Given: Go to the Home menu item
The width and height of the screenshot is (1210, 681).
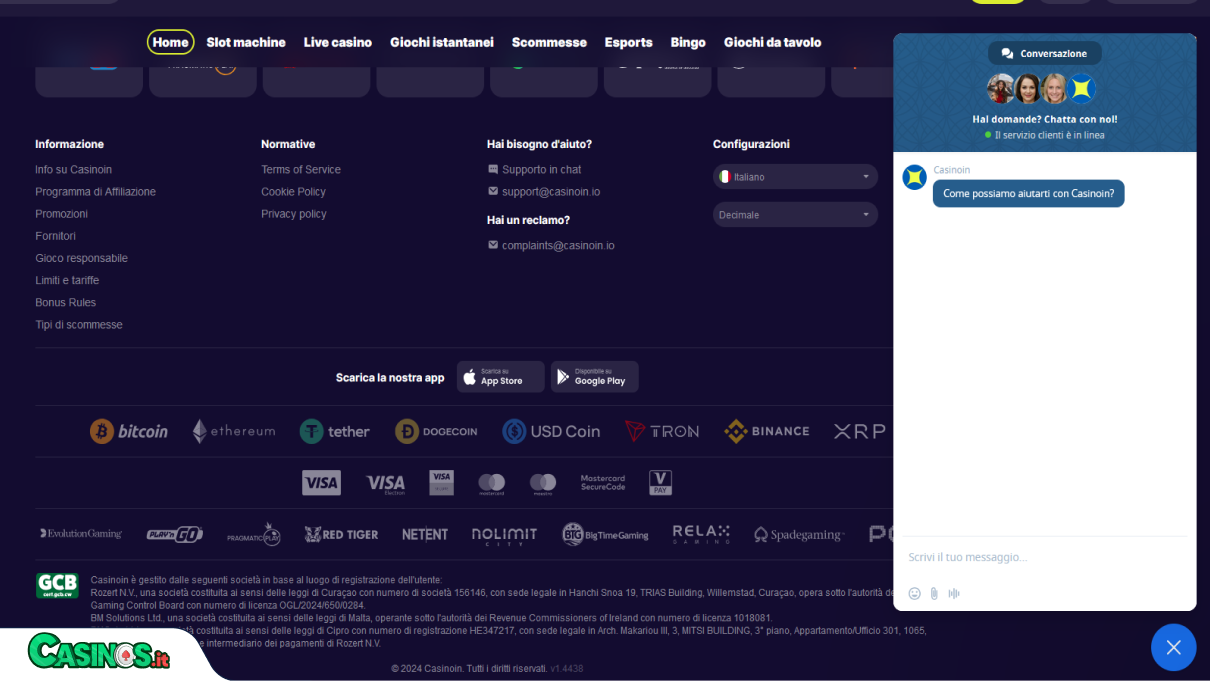Looking at the screenshot, I should click(x=171, y=42).
